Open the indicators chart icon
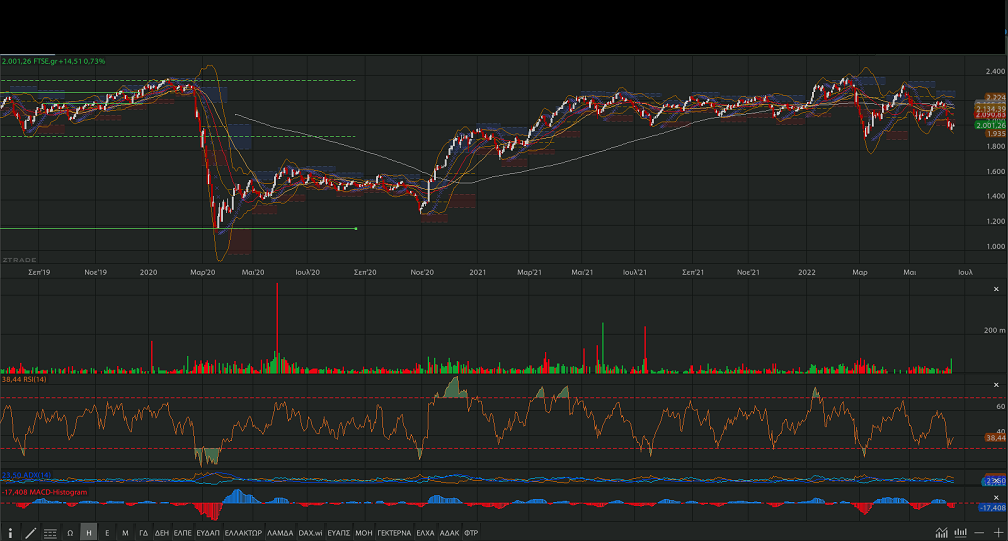Viewport: 1008px width, 541px height. tap(942, 533)
